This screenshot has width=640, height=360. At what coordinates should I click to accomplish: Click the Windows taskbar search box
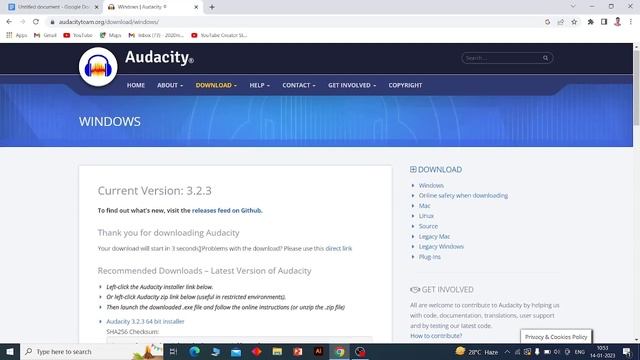pos(91,351)
